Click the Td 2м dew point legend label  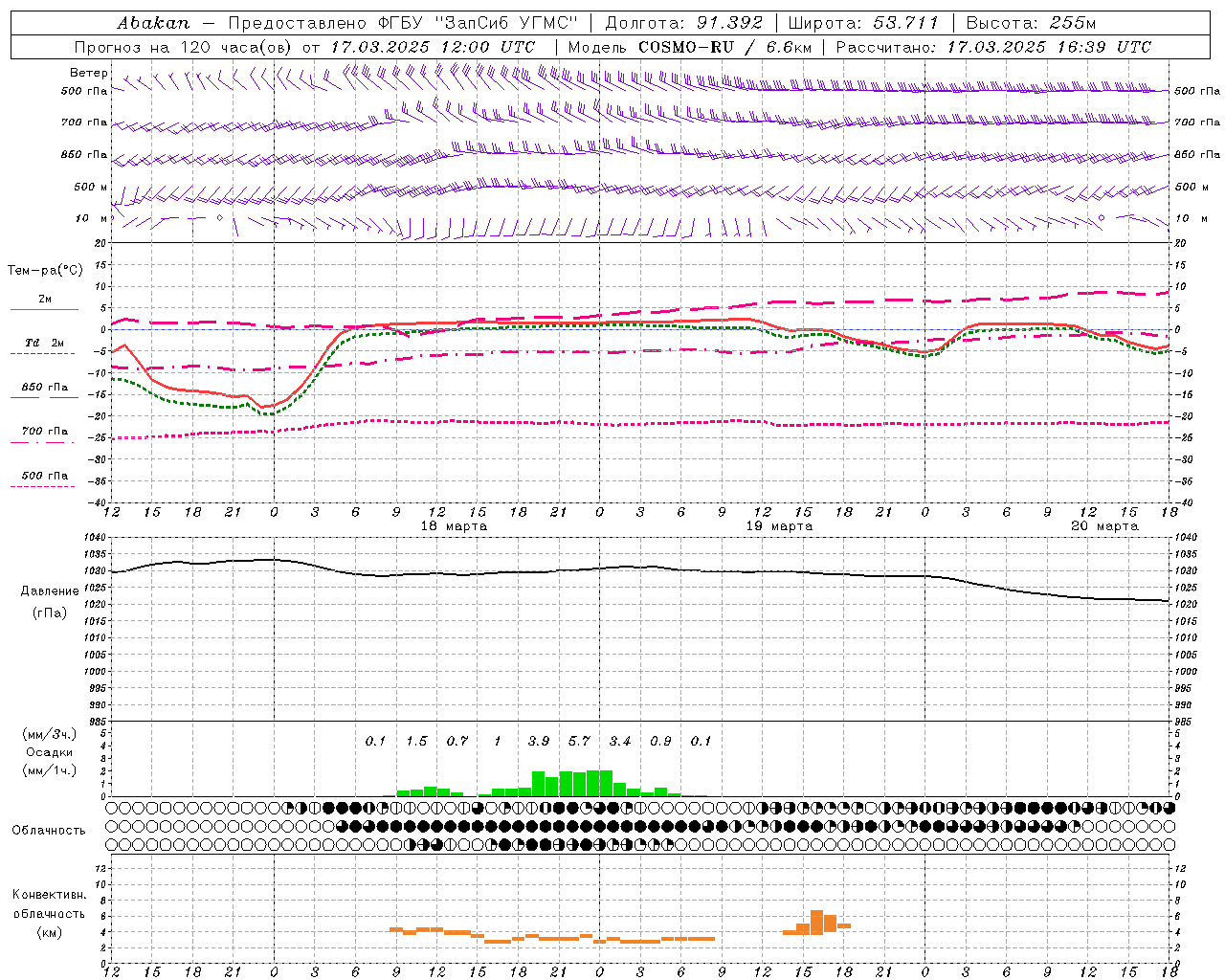point(44,343)
